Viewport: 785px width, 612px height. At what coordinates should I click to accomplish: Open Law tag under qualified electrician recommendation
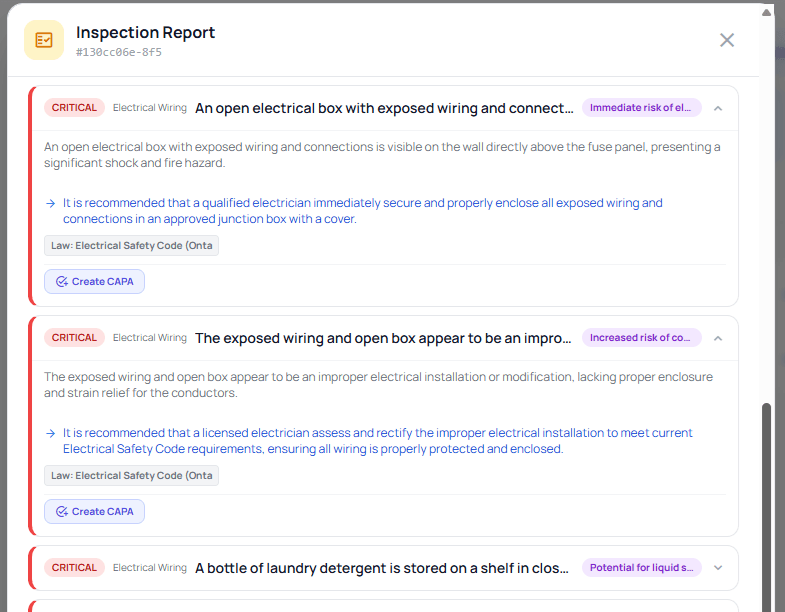(x=131, y=245)
